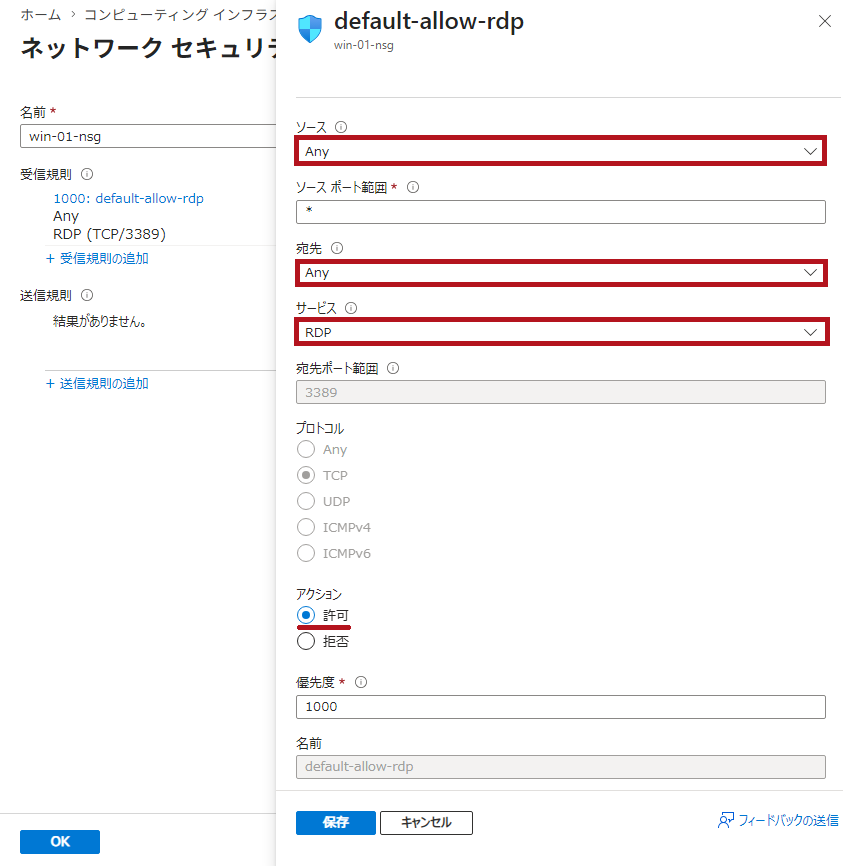Viewport: 843px width, 866px height.
Task: Open the ホーム breadcrumb item
Action: (40, 14)
